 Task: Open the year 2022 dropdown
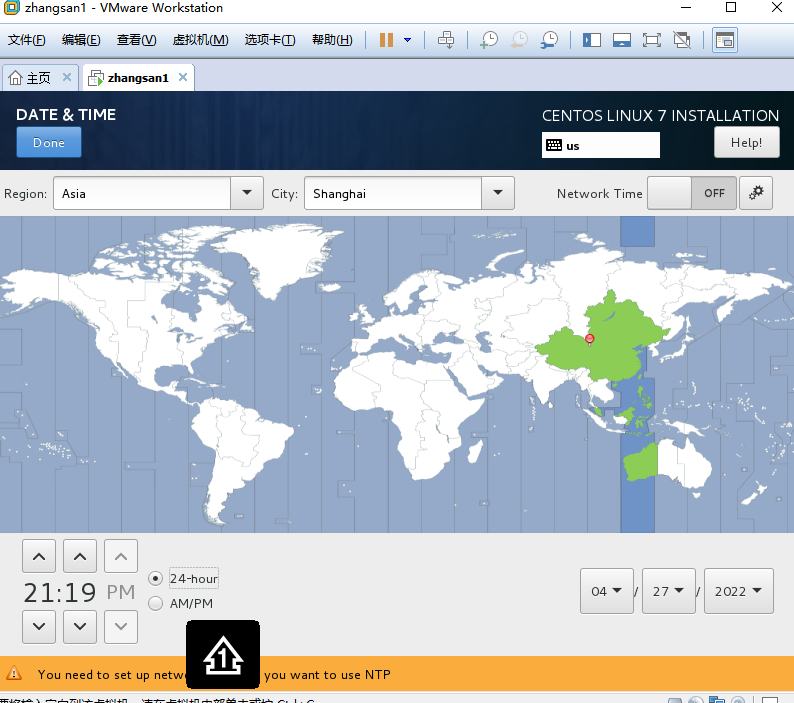(738, 591)
